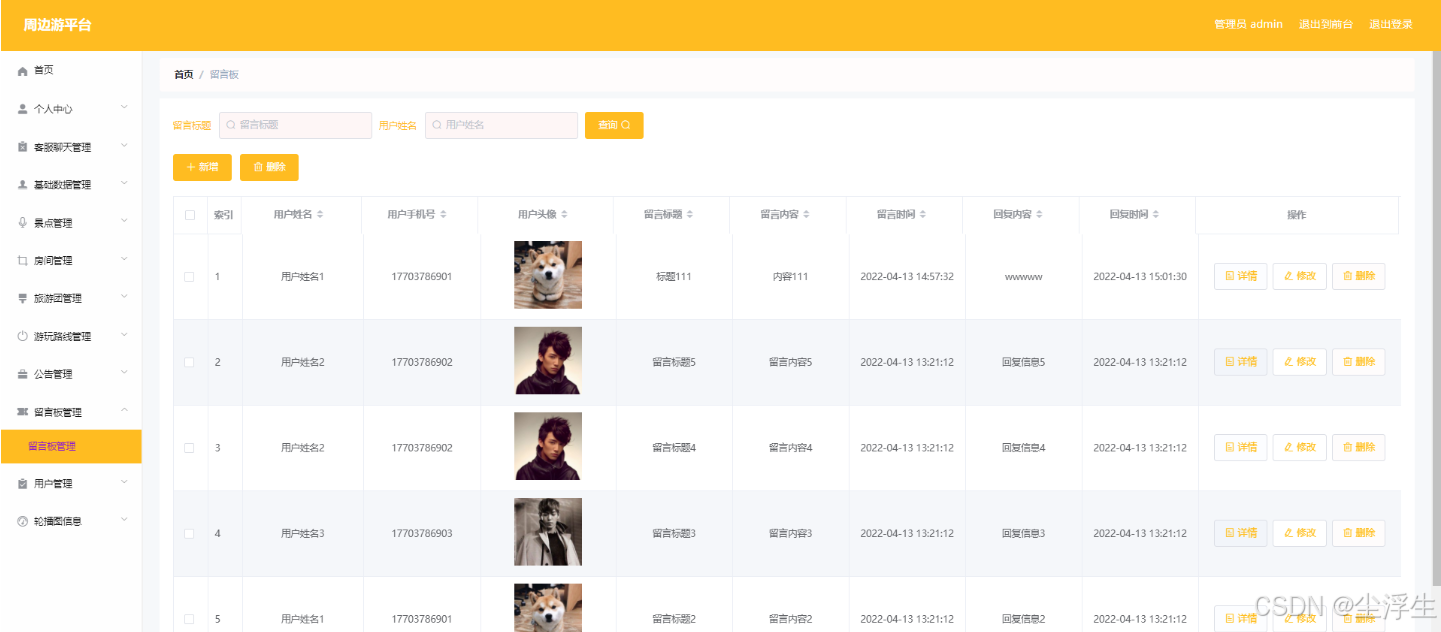Screen dimensions: 1441x632
Task: Open 详情 for row 1
Action: pos(1241,276)
